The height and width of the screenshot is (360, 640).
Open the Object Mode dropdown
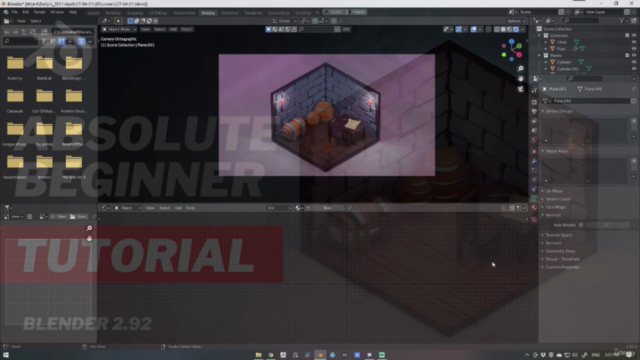[119, 29]
